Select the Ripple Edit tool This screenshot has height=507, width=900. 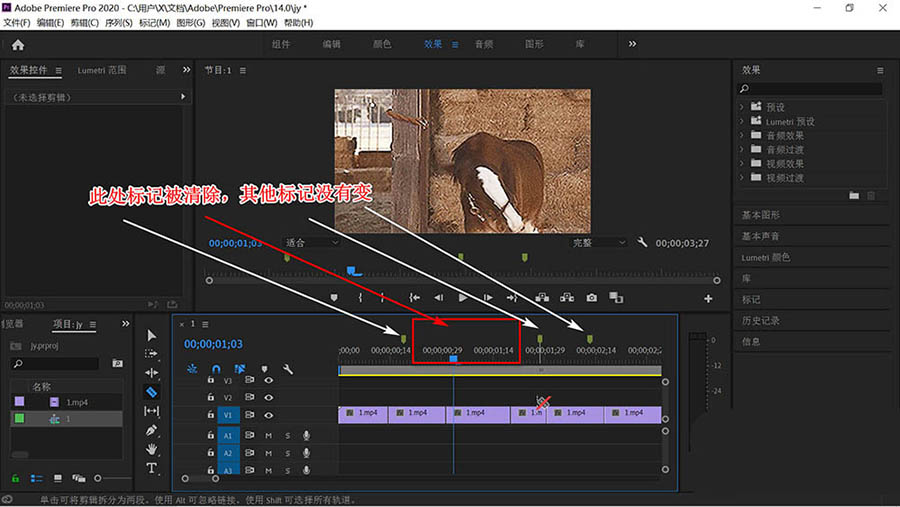[x=152, y=373]
